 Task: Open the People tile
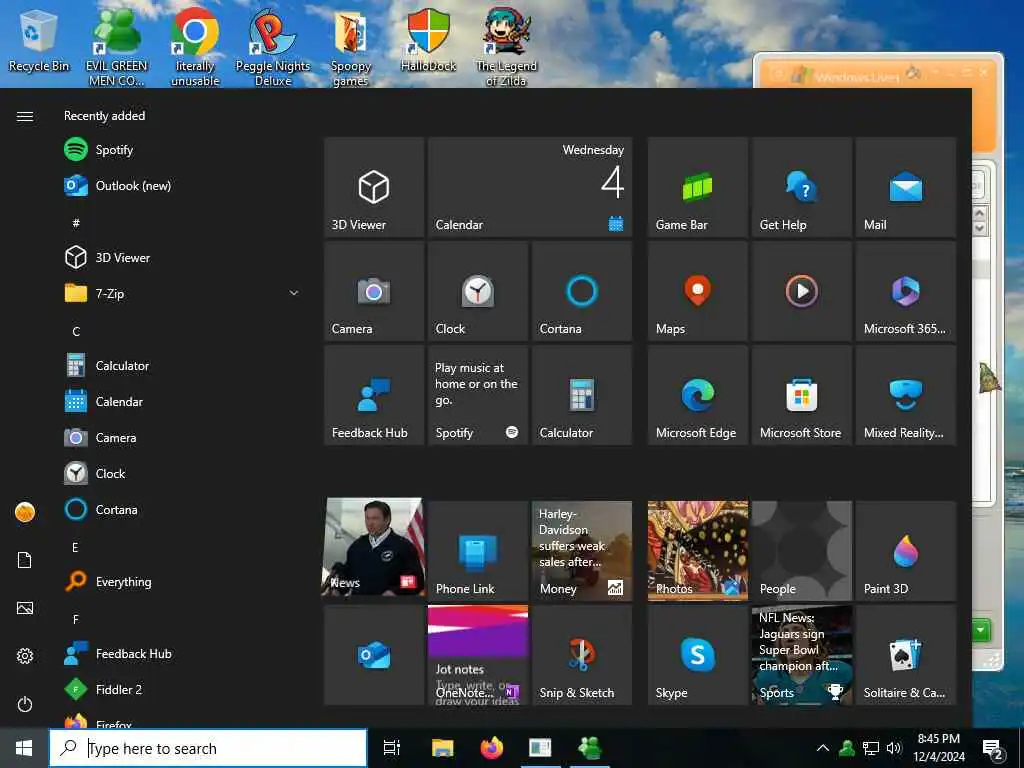[801, 551]
